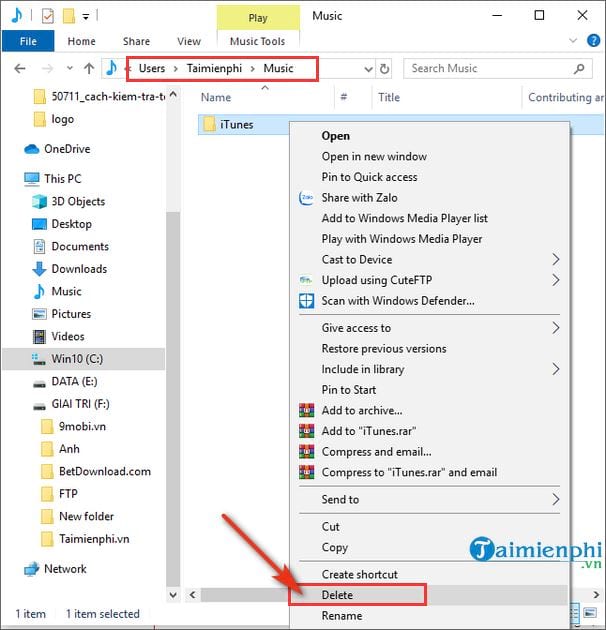Viewport: 606px width, 630px height.
Task: Open Network in navigation pane
Action: coord(55,569)
